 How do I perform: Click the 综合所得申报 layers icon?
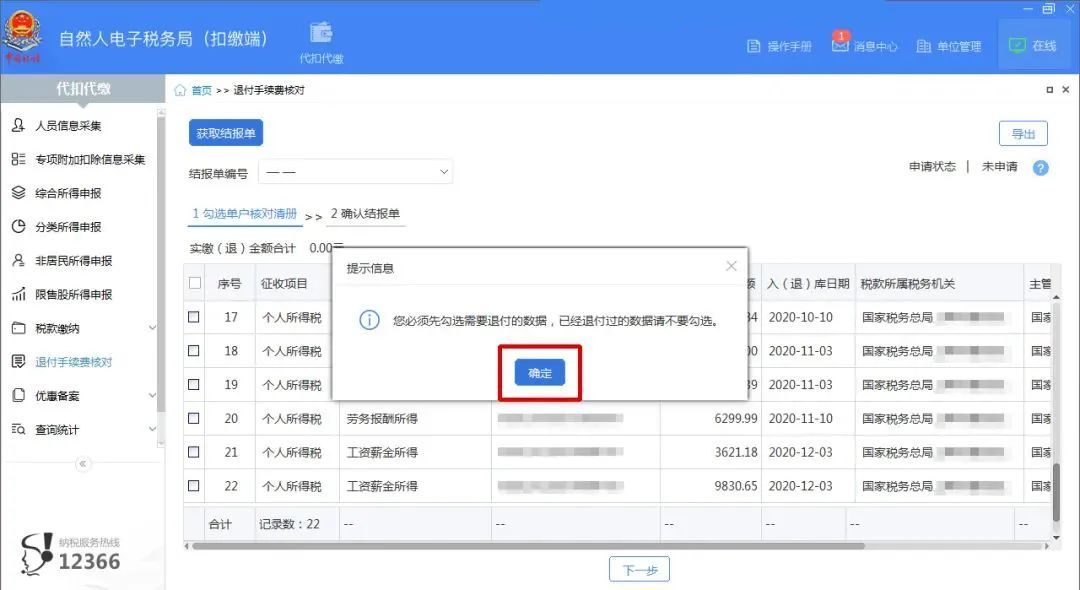(x=19, y=193)
